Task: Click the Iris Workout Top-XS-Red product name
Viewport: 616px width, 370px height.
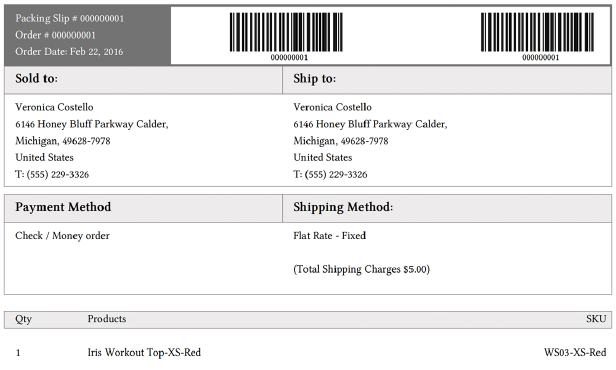Action: point(144,352)
